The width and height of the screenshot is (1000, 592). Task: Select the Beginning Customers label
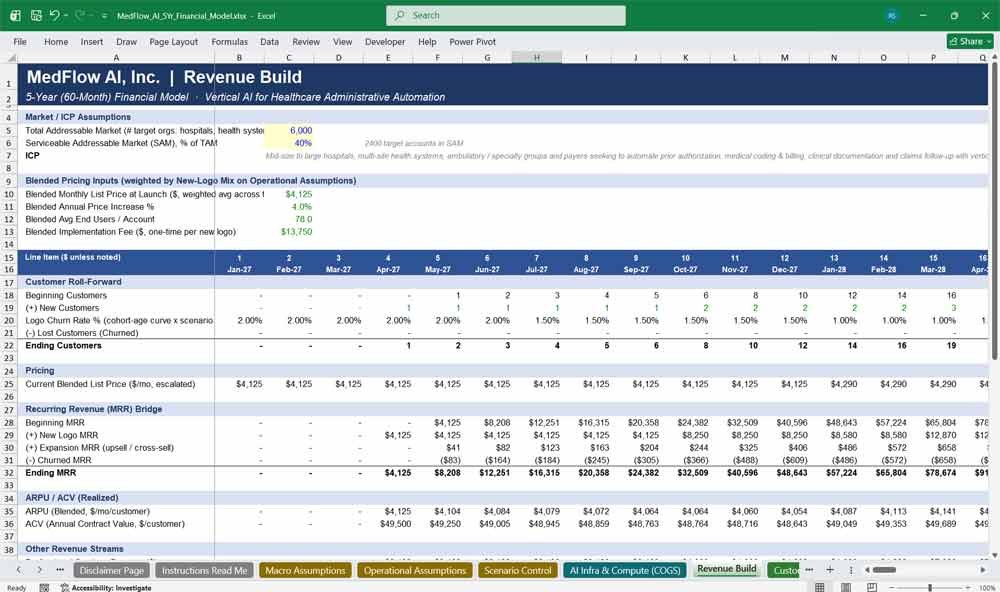coord(66,296)
